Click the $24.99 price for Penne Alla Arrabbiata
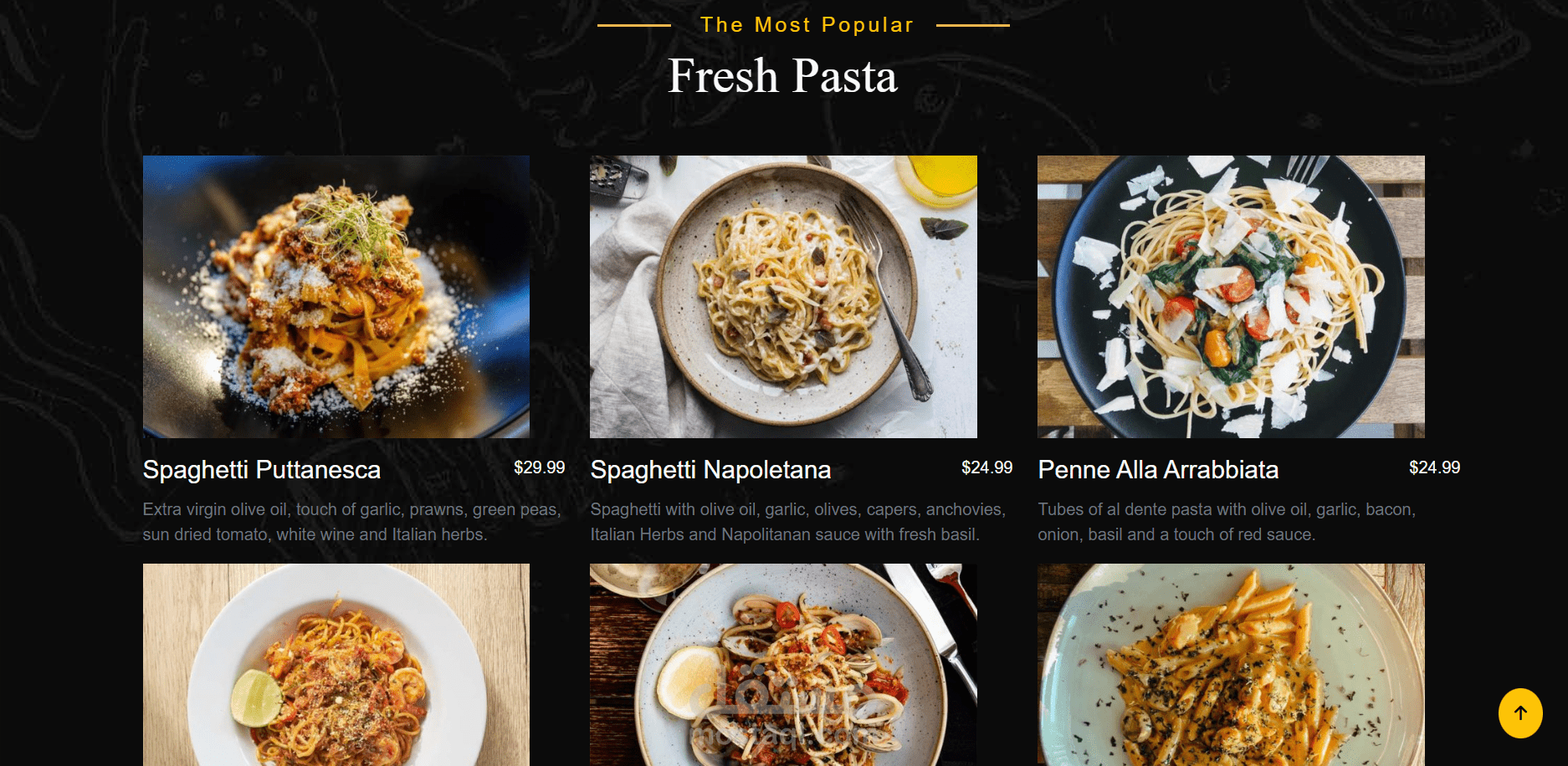Image resolution: width=1568 pixels, height=766 pixels. (1434, 467)
